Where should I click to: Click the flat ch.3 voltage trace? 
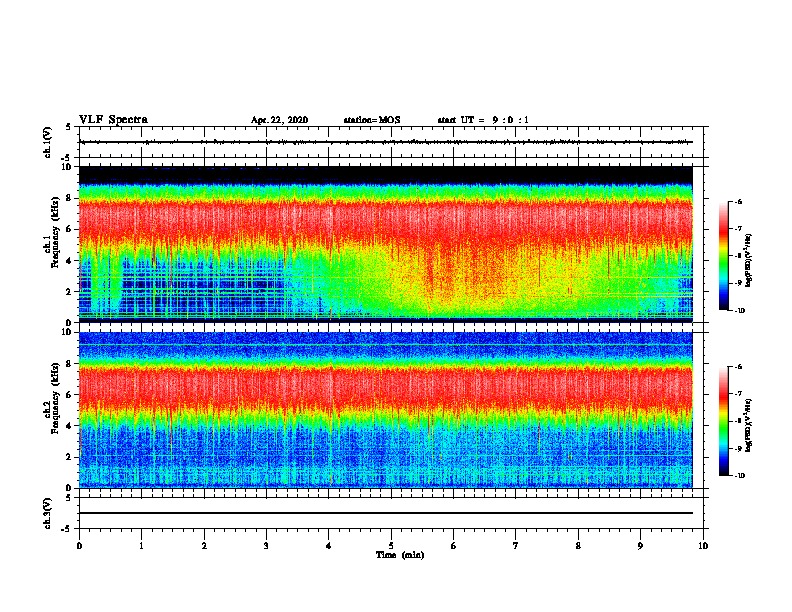pyautogui.click(x=386, y=513)
